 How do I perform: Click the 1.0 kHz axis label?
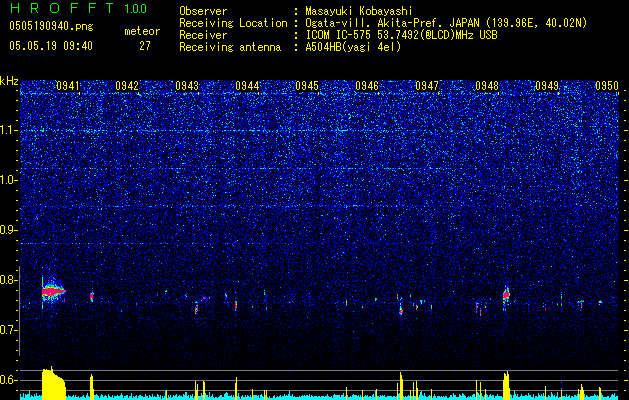pos(9,181)
